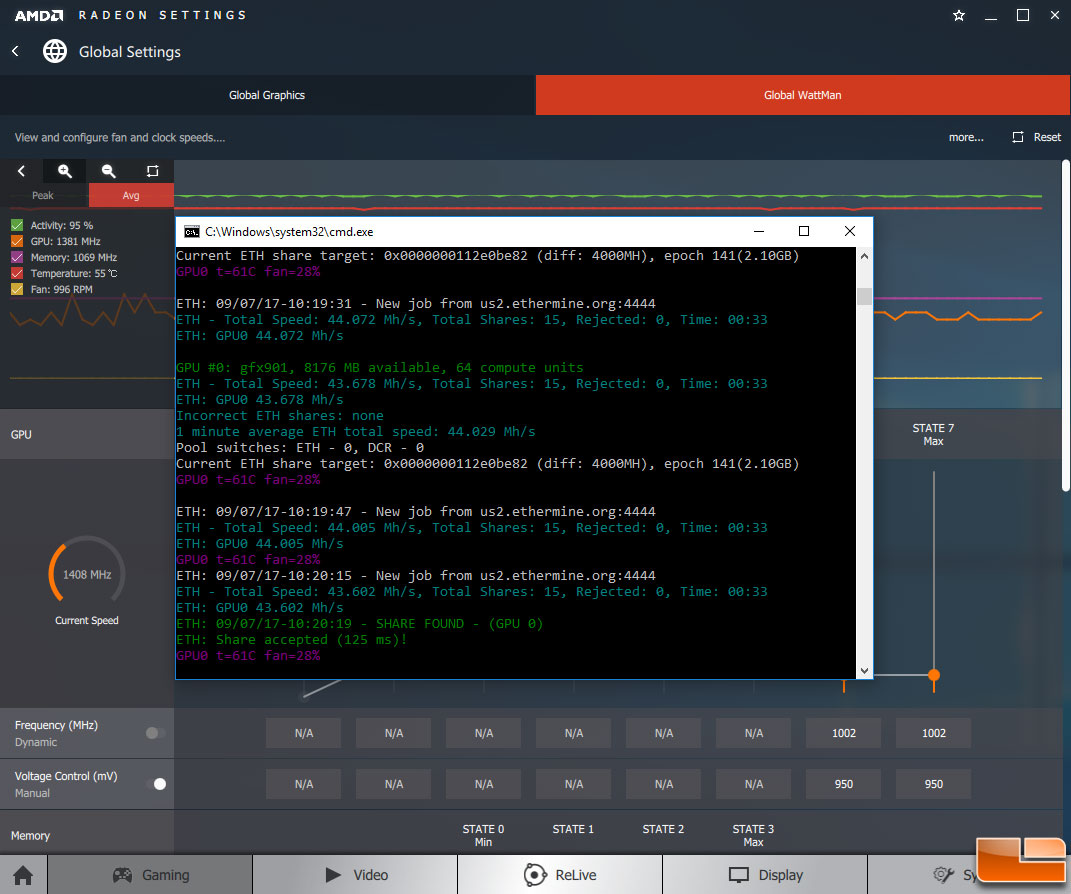Click the cmd.exe window icon
Image resolution: width=1071 pixels, height=894 pixels.
[192, 232]
